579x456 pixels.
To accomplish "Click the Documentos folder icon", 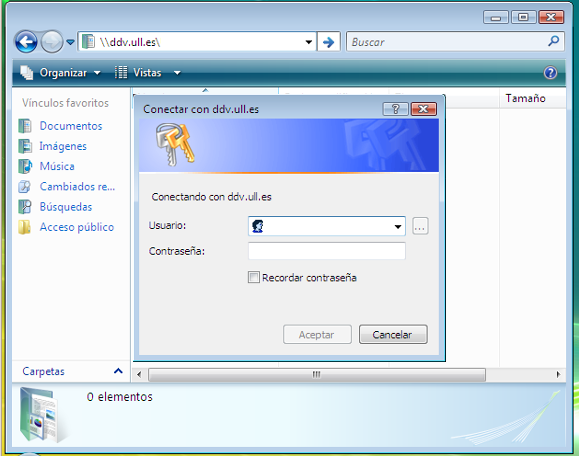I will pos(25,126).
